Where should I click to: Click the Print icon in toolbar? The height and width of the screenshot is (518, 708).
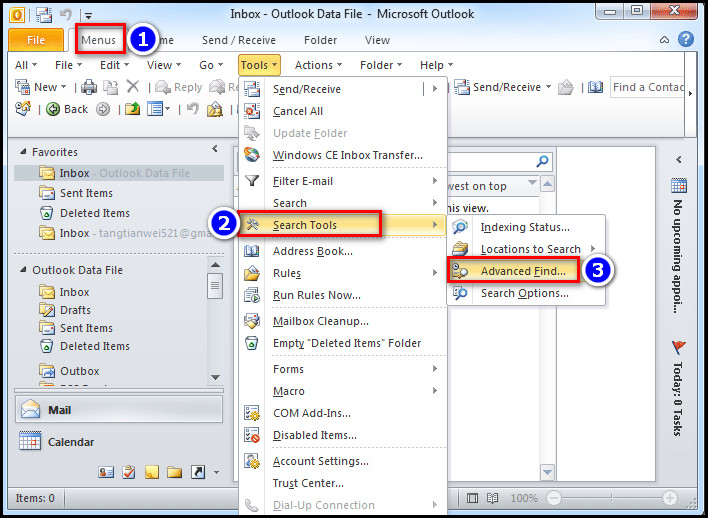(89, 87)
